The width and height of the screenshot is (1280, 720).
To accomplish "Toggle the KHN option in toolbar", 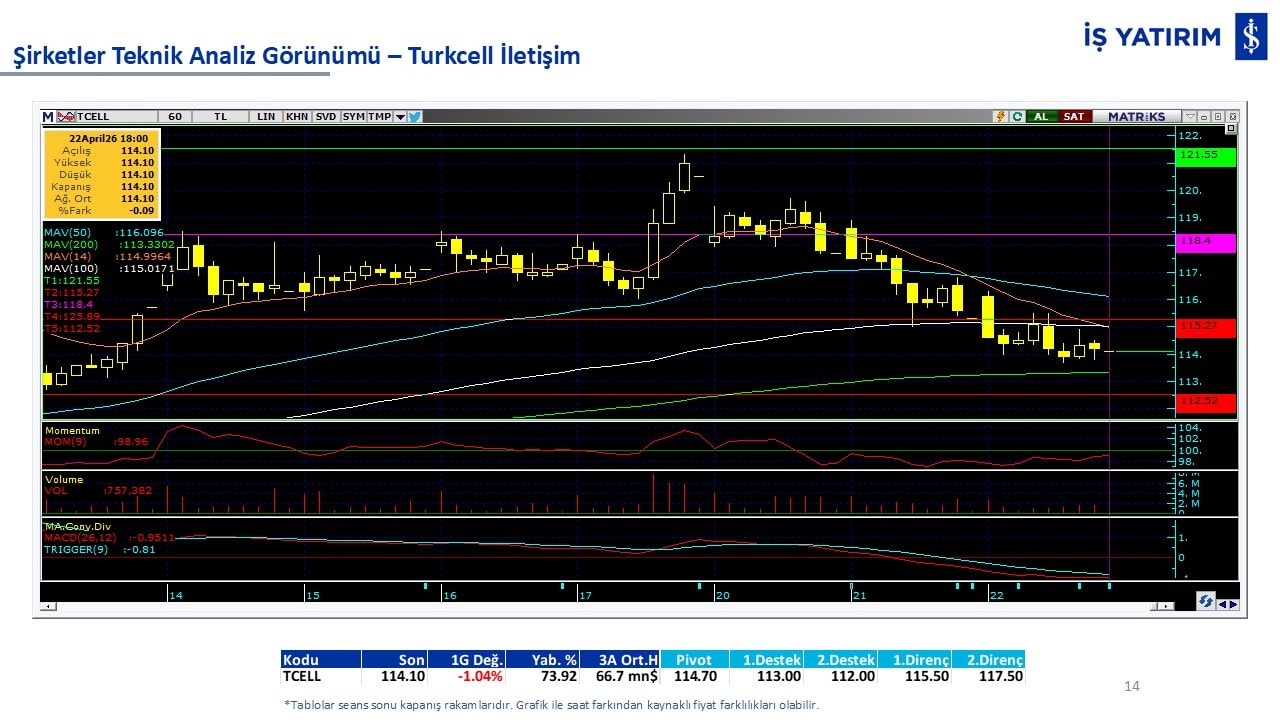I will coord(297,116).
